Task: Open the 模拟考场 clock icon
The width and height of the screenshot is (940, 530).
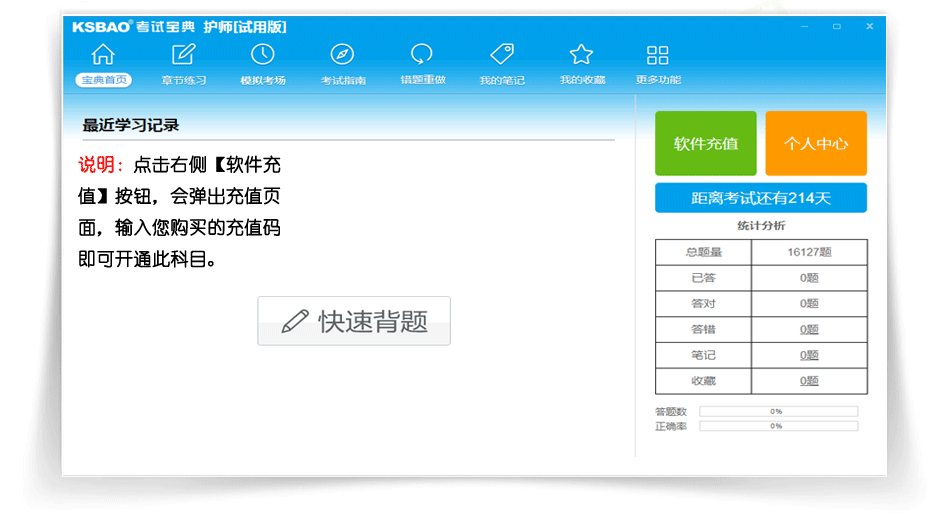Action: click(262, 56)
